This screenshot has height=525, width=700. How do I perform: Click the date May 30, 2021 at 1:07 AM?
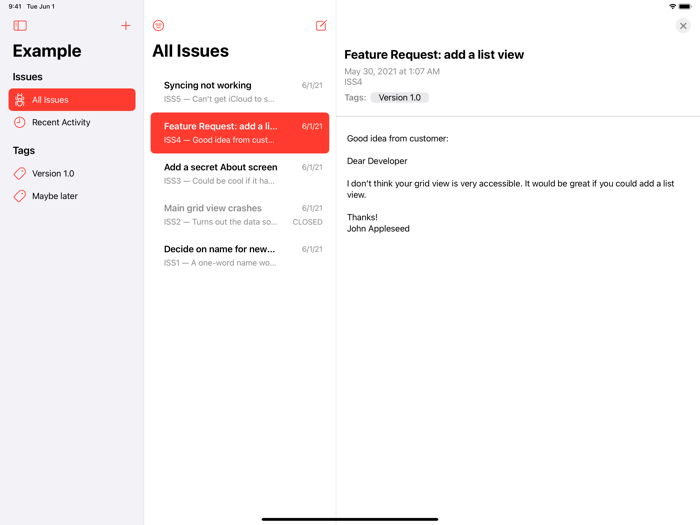coord(392,71)
